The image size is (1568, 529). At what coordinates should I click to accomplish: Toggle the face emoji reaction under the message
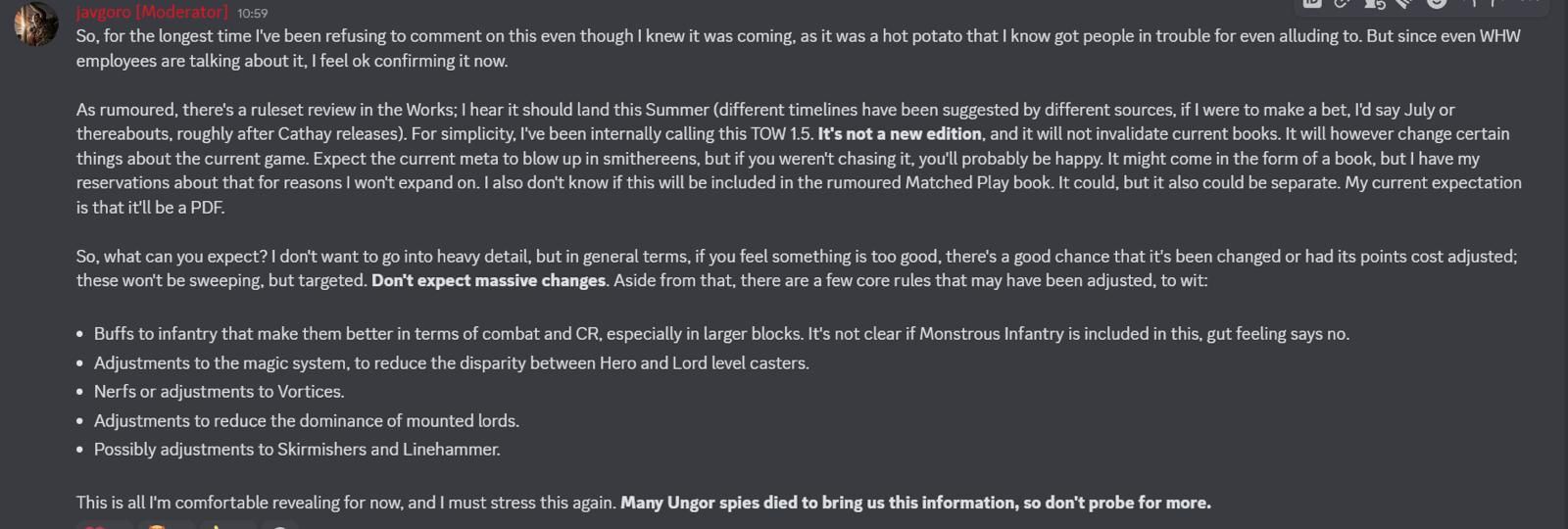(167, 525)
